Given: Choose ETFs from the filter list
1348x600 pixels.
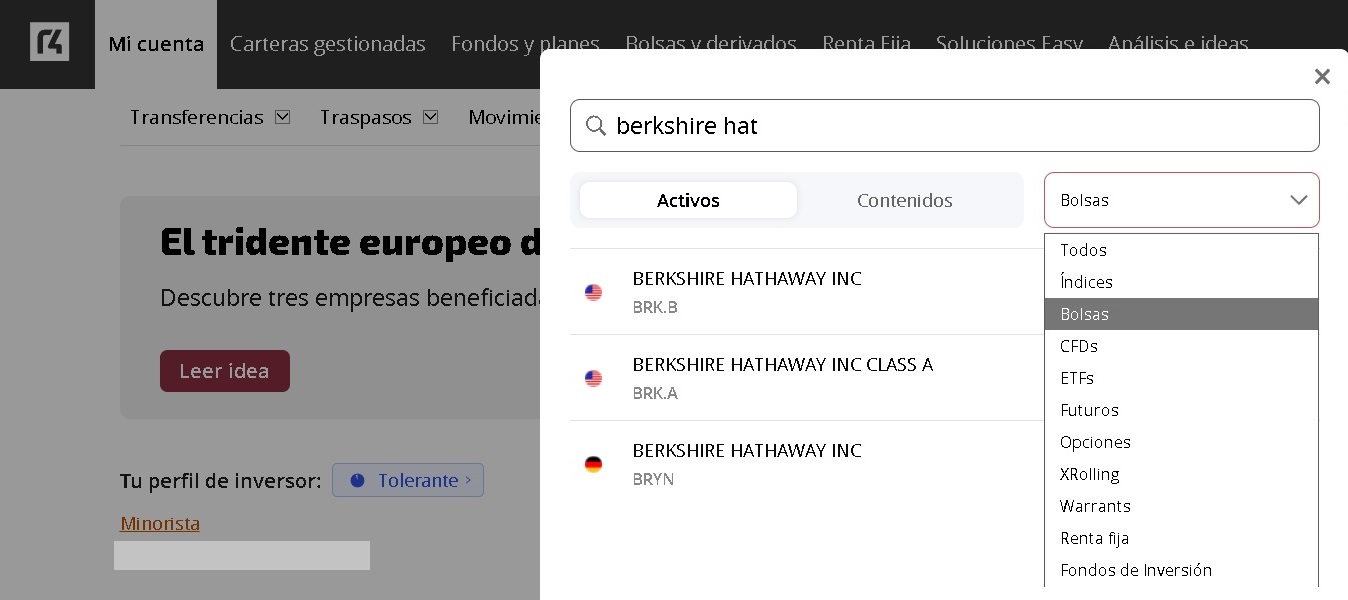Looking at the screenshot, I should (x=1077, y=378).
